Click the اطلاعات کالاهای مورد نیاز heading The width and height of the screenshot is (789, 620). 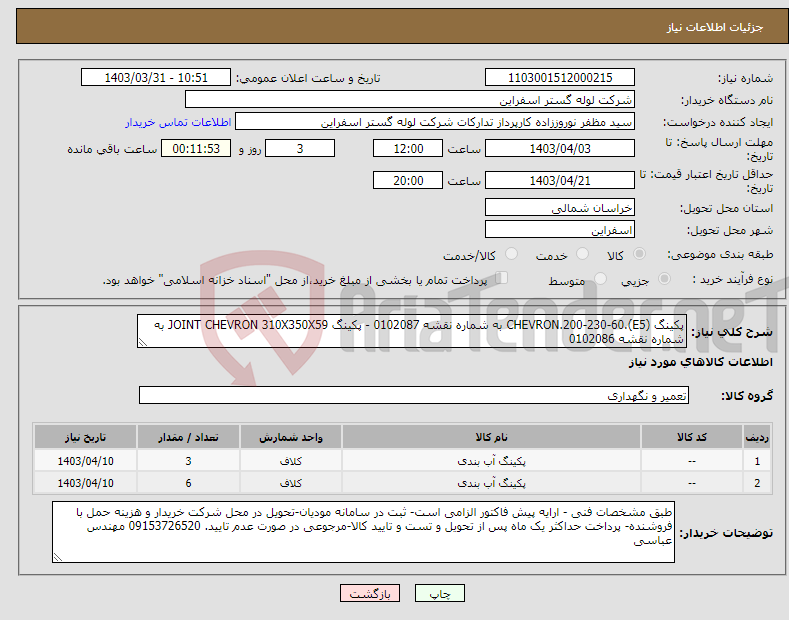click(x=700, y=362)
